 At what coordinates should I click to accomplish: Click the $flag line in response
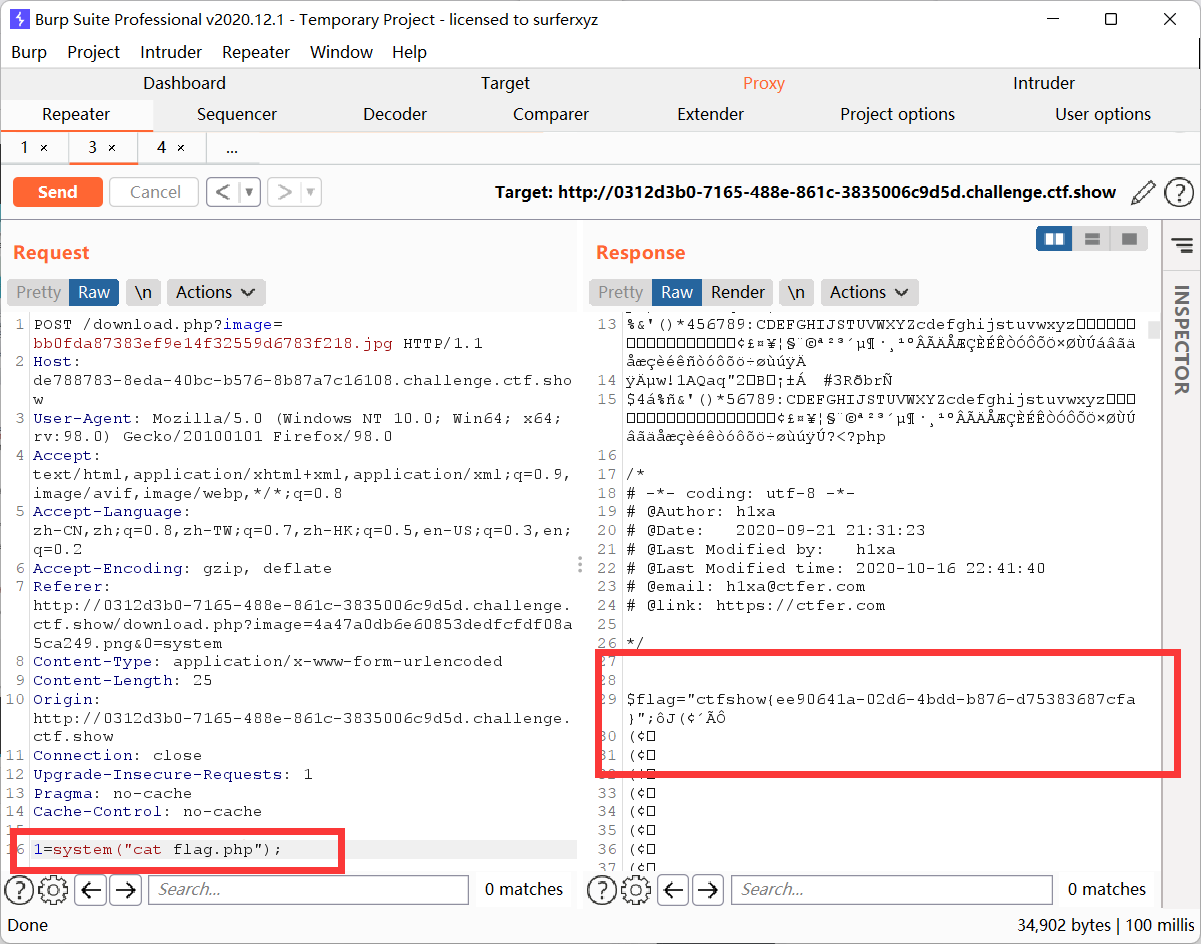click(x=881, y=699)
